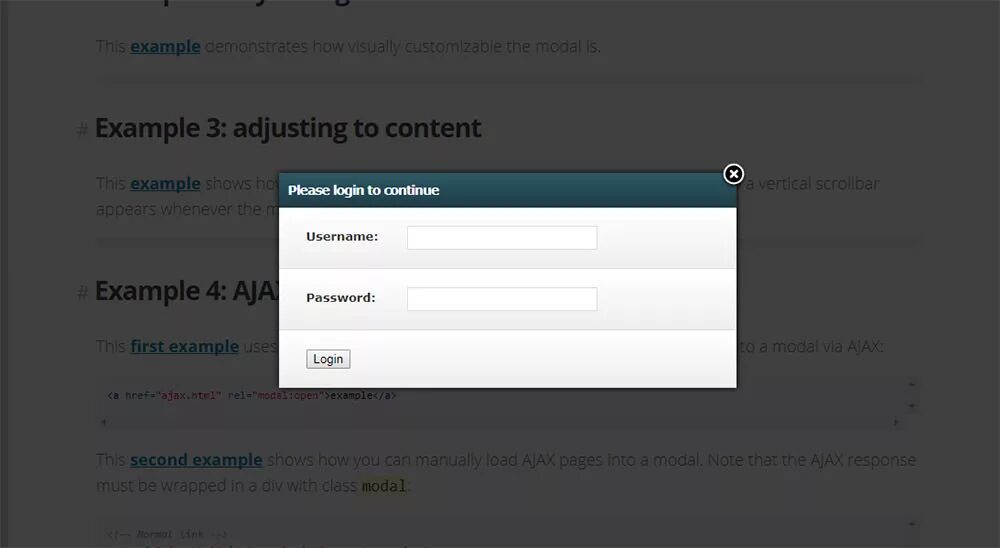This screenshot has height=548, width=1000.
Task: Click the # anchor beside Example 4 heading
Action: pyautogui.click(x=83, y=292)
